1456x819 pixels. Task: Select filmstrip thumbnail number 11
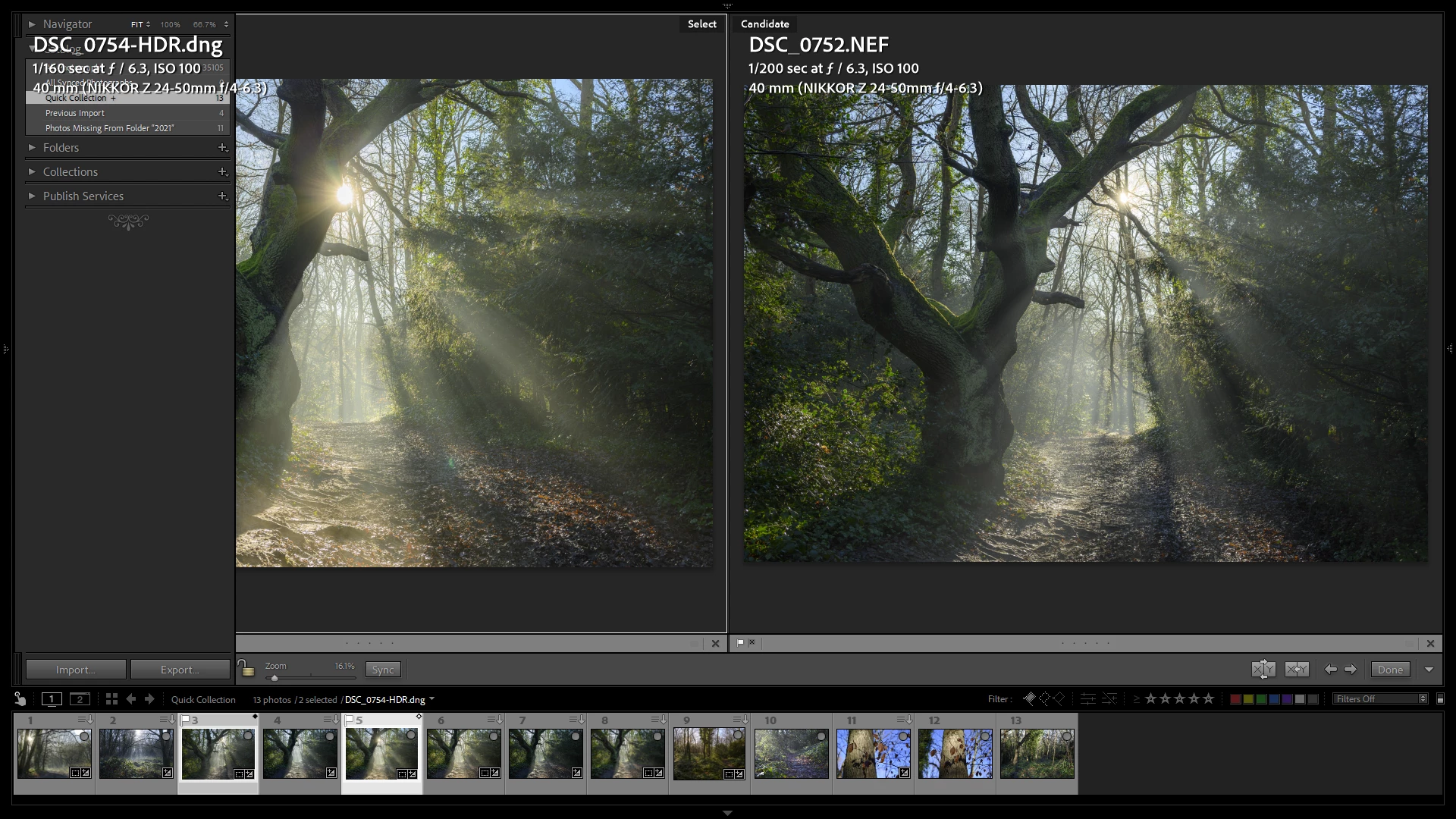click(x=873, y=753)
